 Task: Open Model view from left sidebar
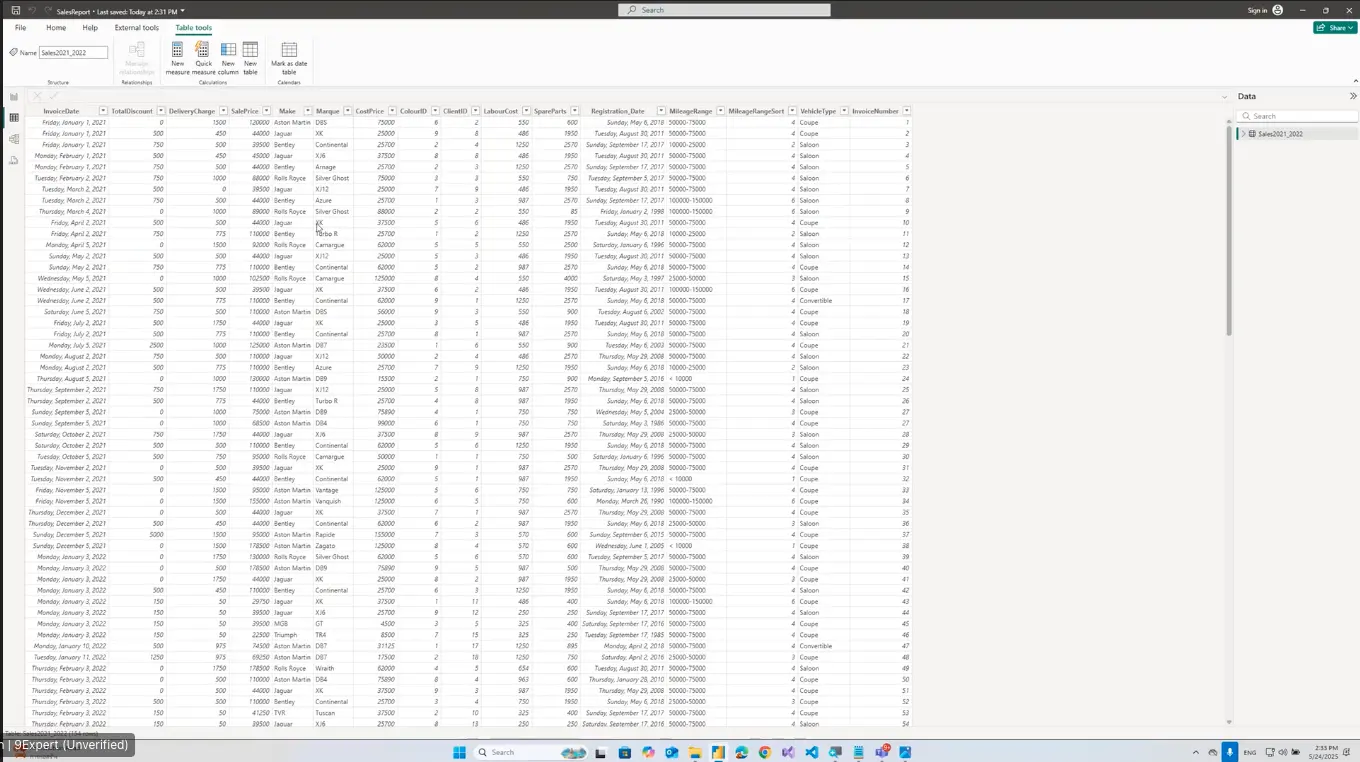(14, 139)
